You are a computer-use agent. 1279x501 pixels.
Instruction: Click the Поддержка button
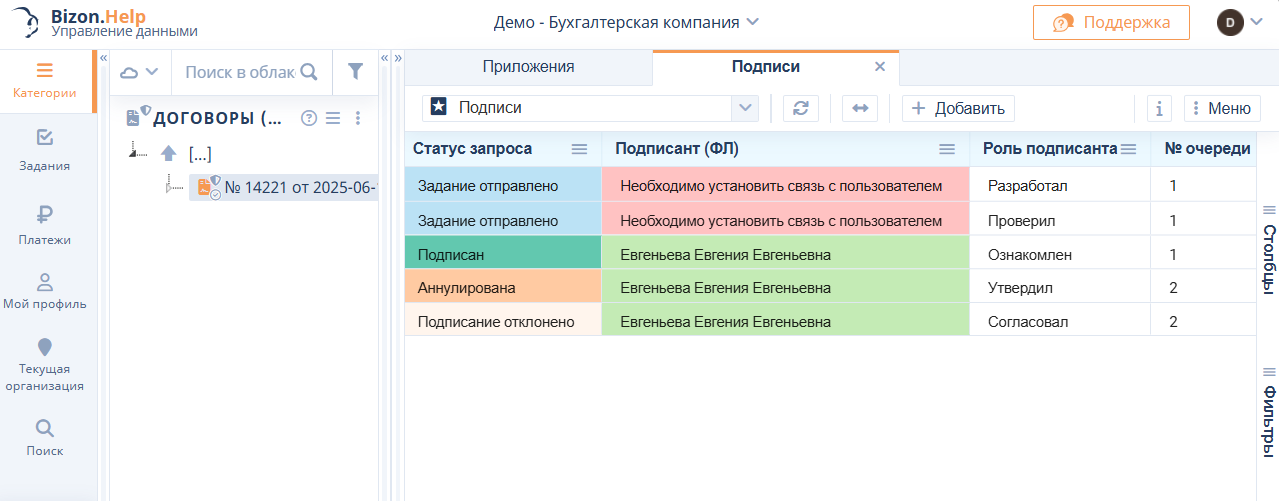pos(1111,22)
